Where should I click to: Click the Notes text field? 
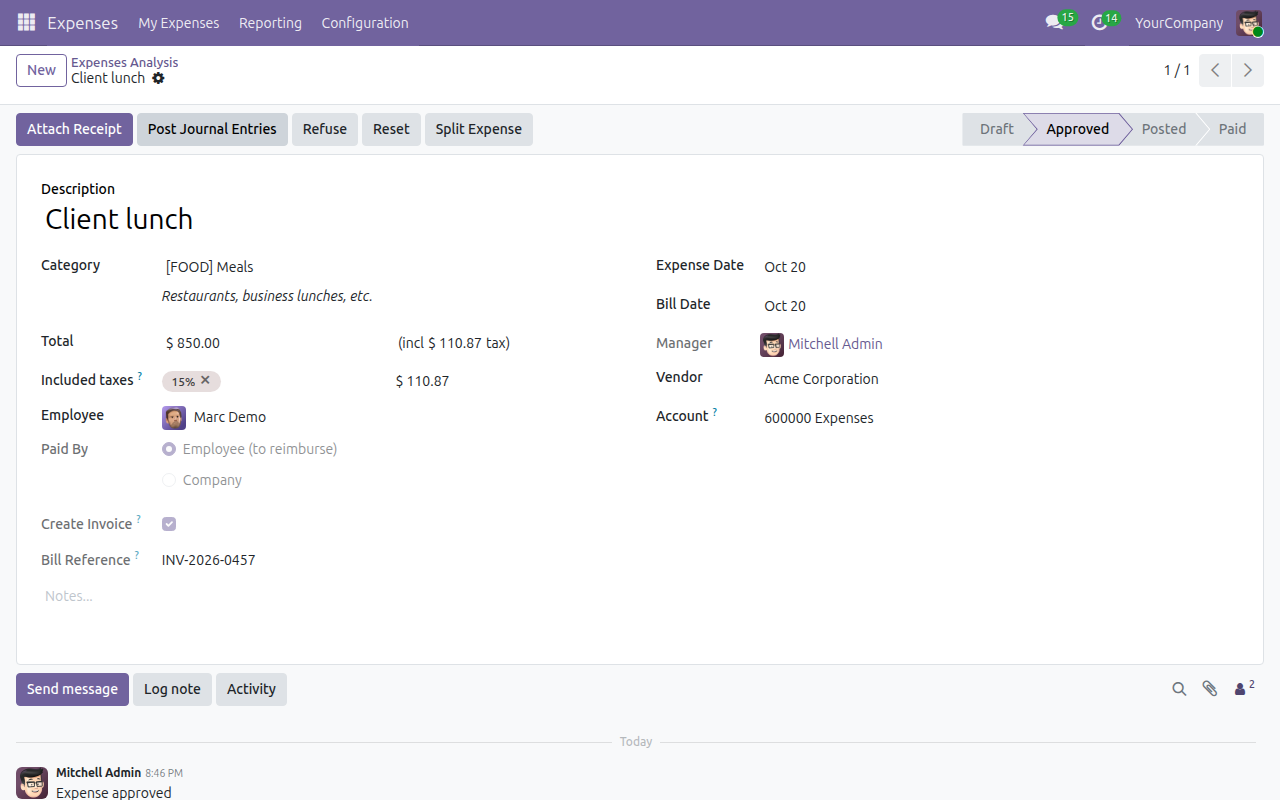pos(640,596)
